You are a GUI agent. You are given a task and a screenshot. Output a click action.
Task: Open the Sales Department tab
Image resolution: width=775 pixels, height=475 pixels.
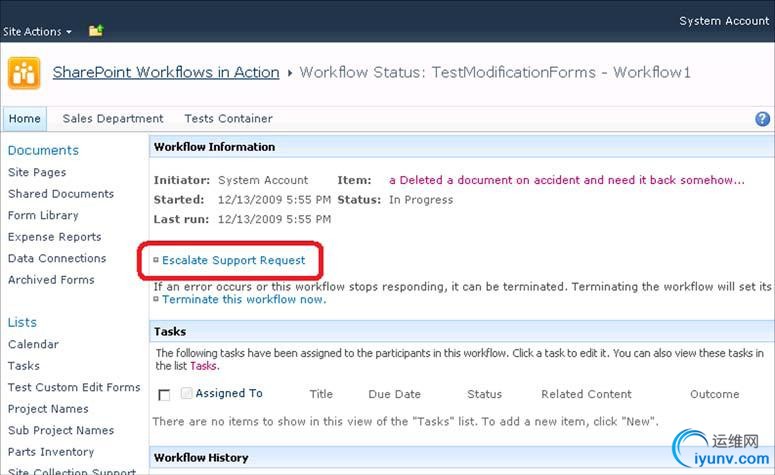[113, 119]
